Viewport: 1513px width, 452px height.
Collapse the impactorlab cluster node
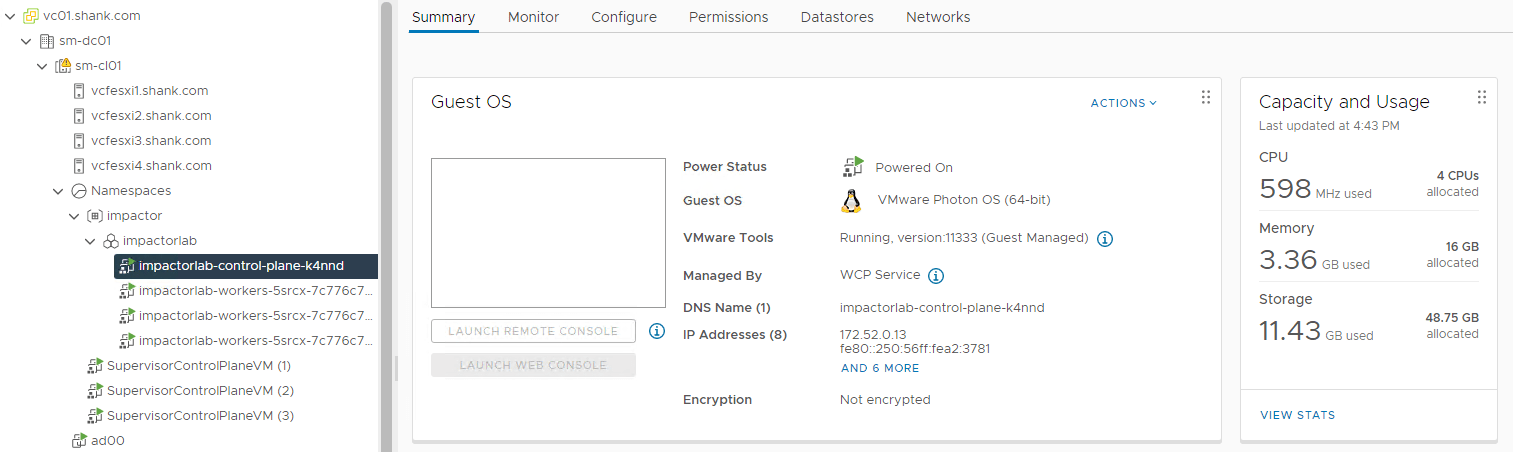coord(90,241)
